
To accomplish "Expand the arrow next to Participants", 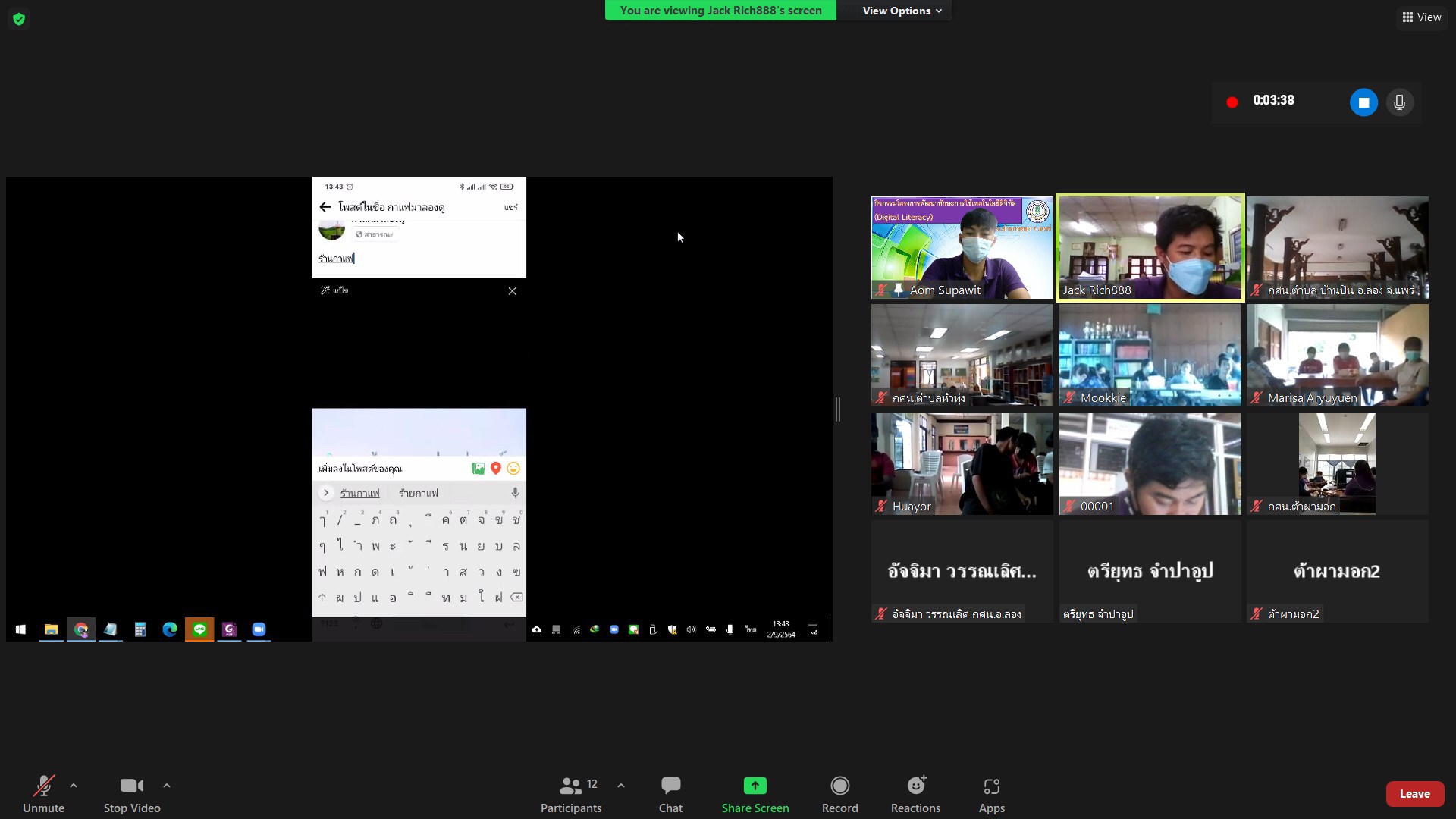I will pyautogui.click(x=621, y=786).
